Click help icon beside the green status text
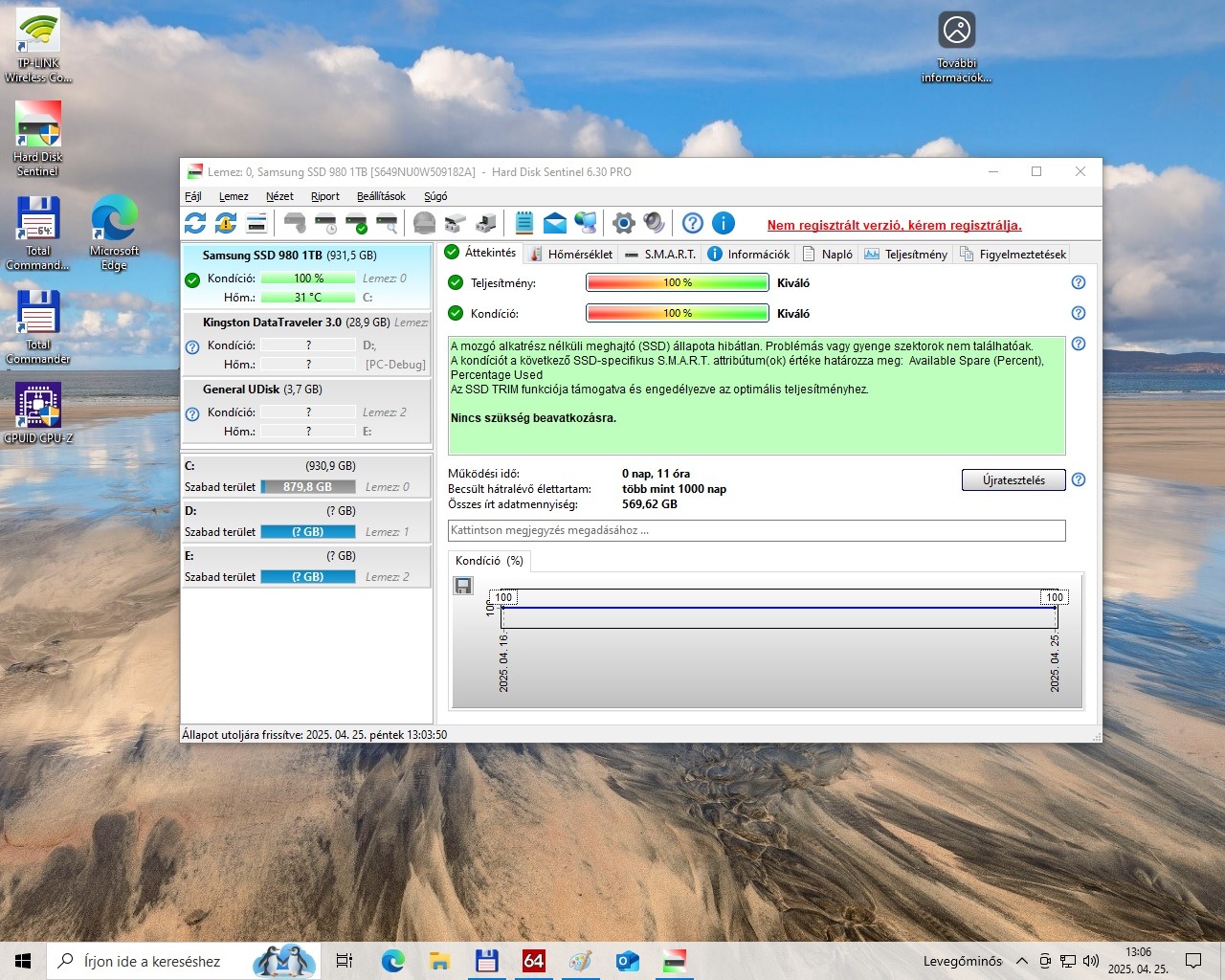 [x=1079, y=344]
